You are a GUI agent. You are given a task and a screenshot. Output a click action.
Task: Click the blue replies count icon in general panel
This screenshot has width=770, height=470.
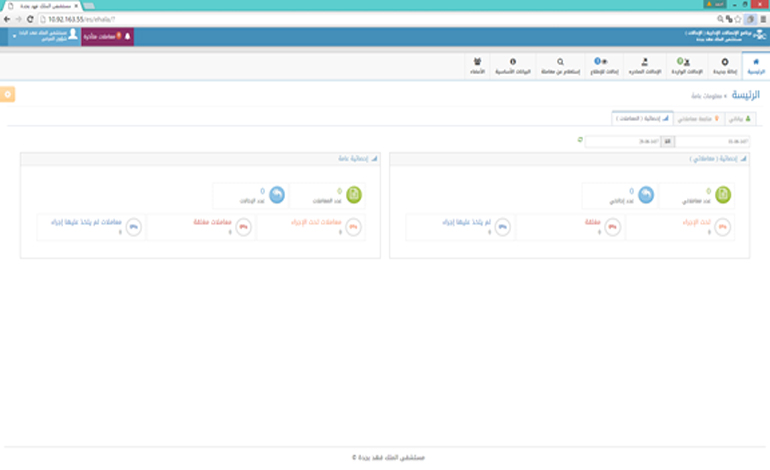click(x=277, y=194)
